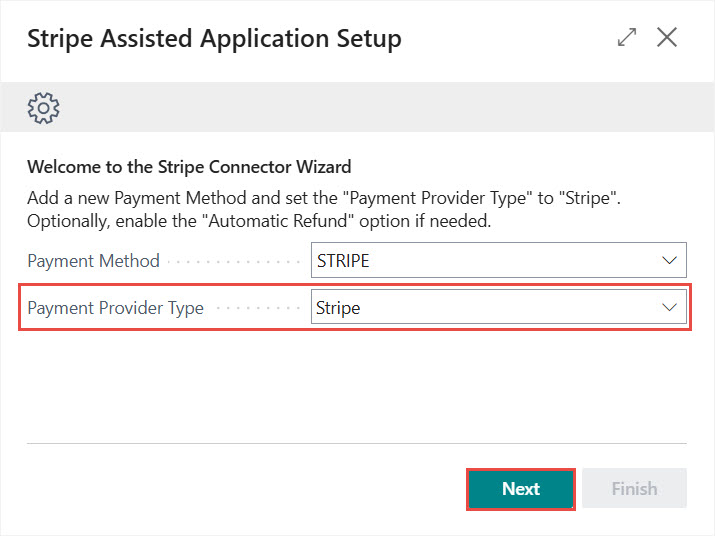The image size is (715, 536).
Task: Click the dotted leader after Payment Method label
Action: pyautogui.click(x=230, y=261)
